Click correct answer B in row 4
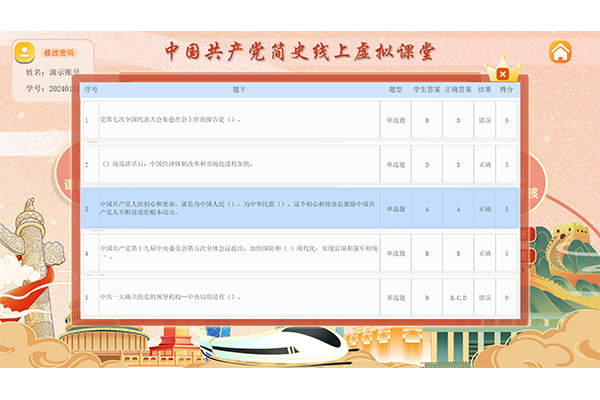This screenshot has height=400, width=600. pyautogui.click(x=458, y=253)
